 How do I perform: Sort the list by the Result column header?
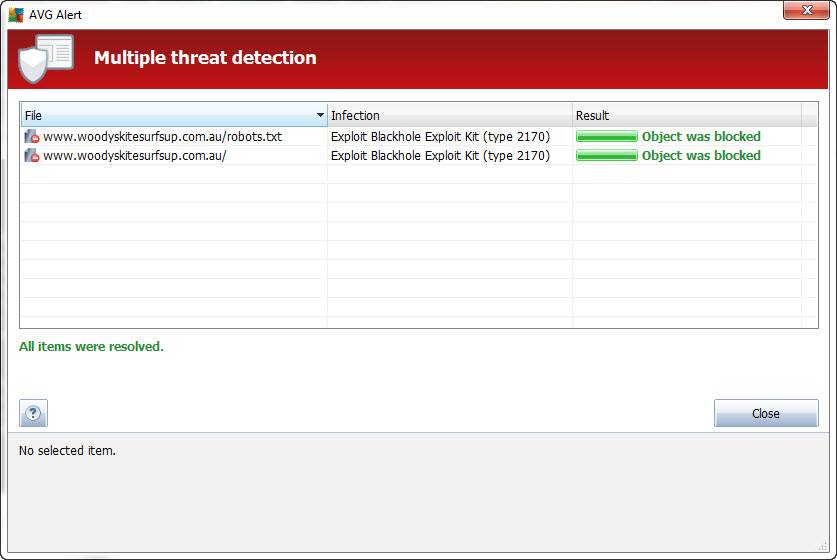pyautogui.click(x=685, y=116)
